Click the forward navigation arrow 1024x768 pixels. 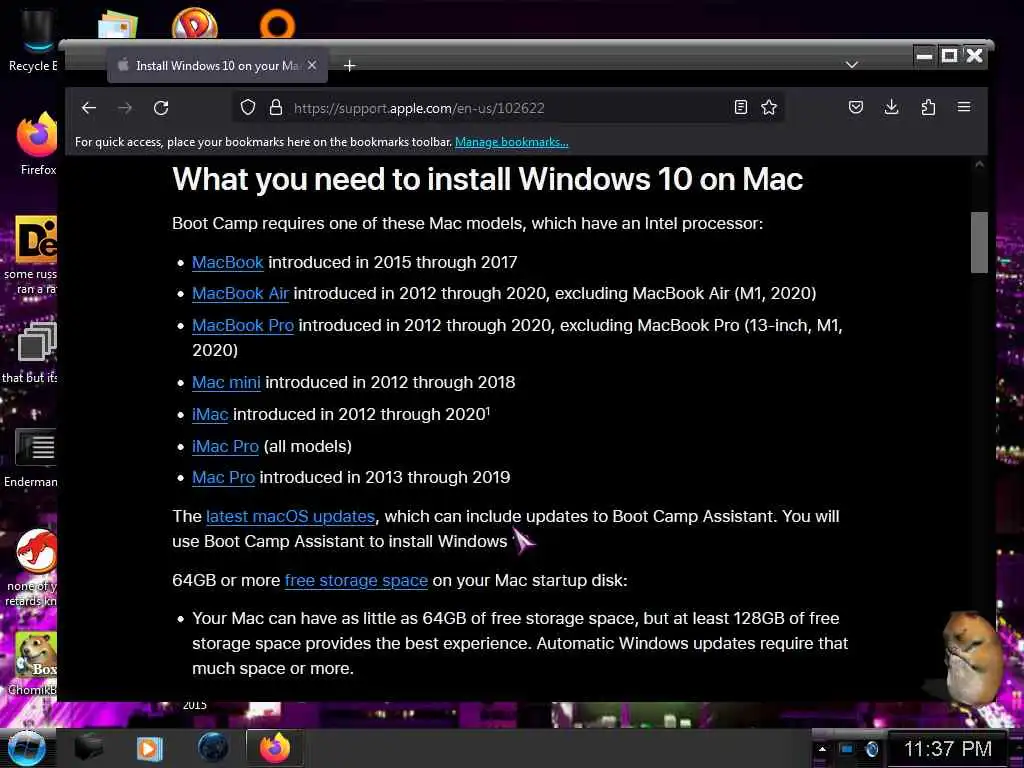pyautogui.click(x=125, y=108)
